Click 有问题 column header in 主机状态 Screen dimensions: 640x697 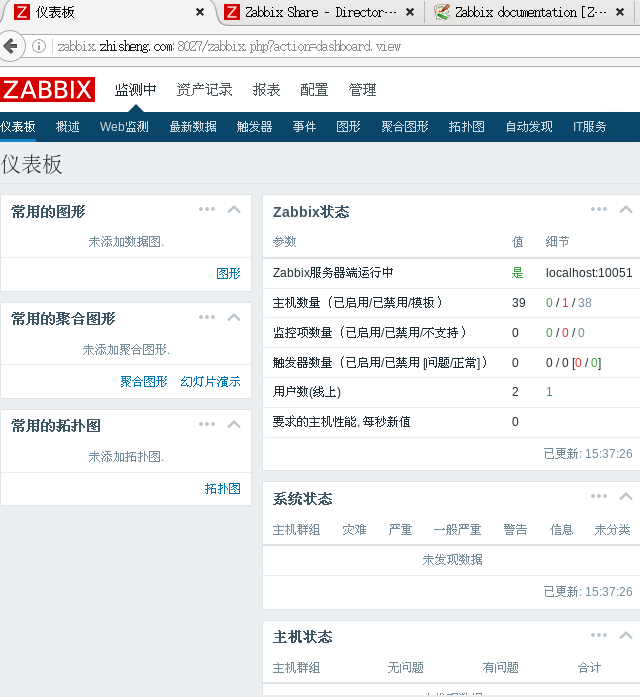click(500, 667)
